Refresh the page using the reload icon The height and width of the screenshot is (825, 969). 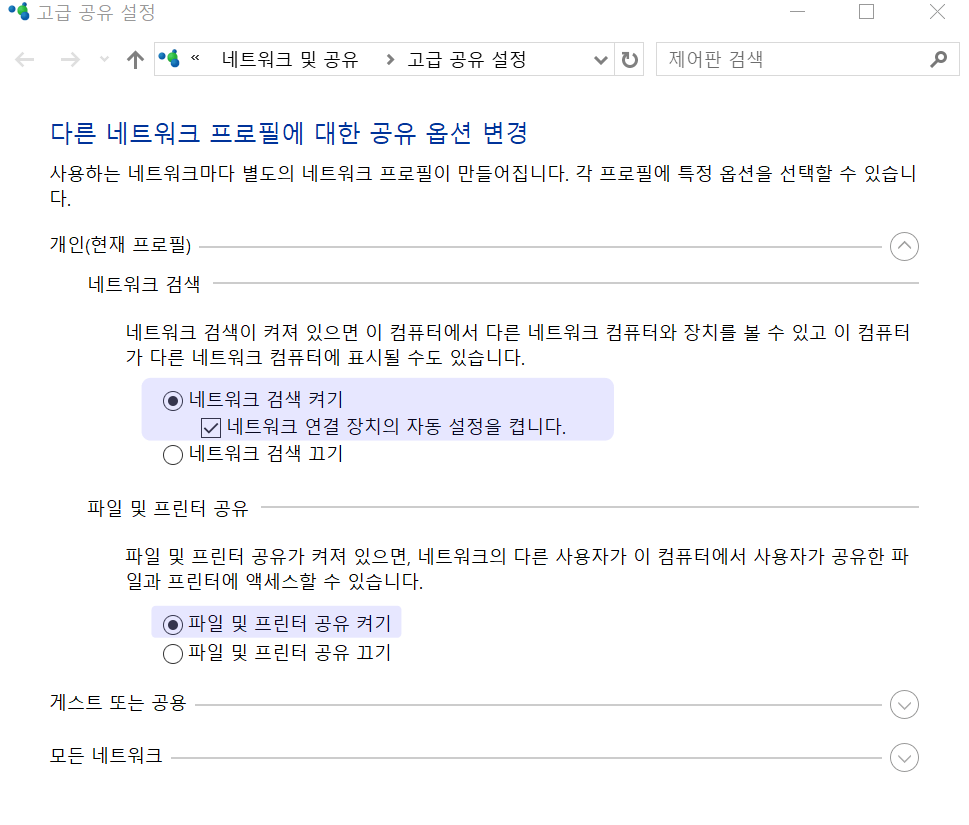pyautogui.click(x=629, y=60)
